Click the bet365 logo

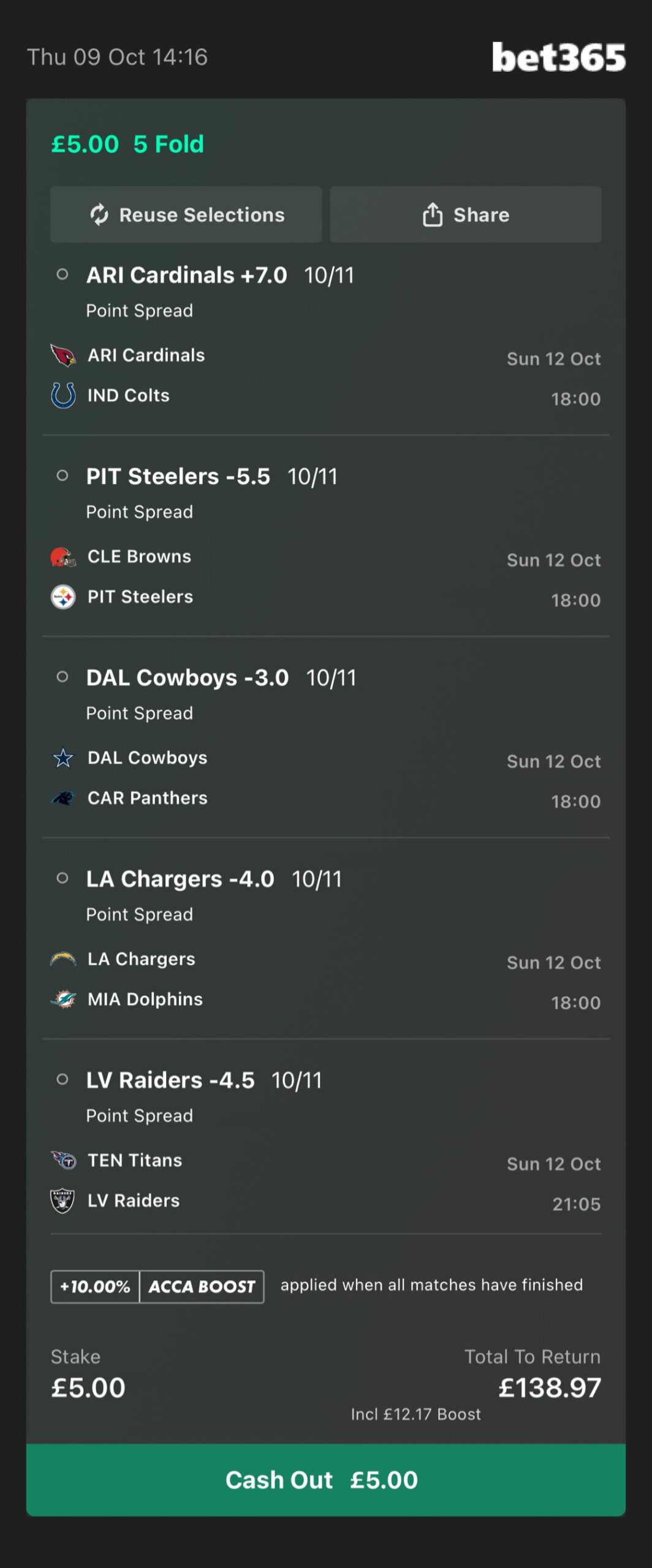[558, 58]
